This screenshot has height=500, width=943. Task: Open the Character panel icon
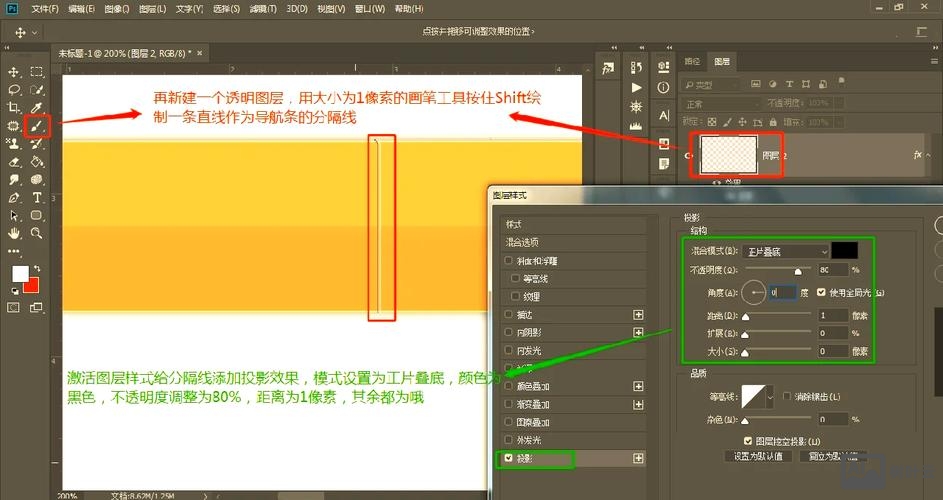[663, 116]
